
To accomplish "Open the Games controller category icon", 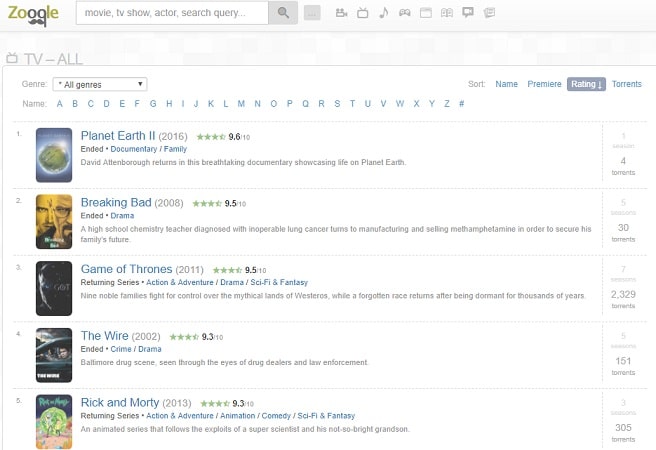I will point(405,13).
